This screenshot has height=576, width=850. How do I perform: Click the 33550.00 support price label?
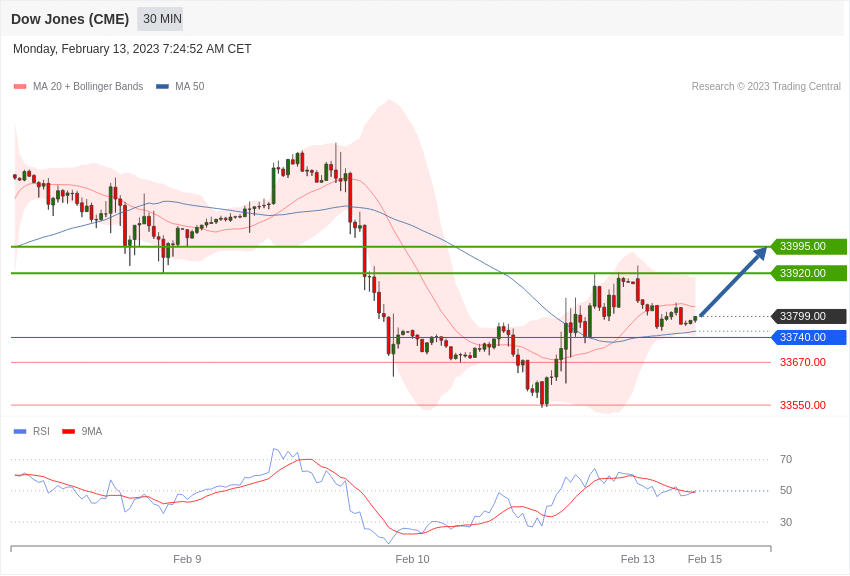[803, 405]
